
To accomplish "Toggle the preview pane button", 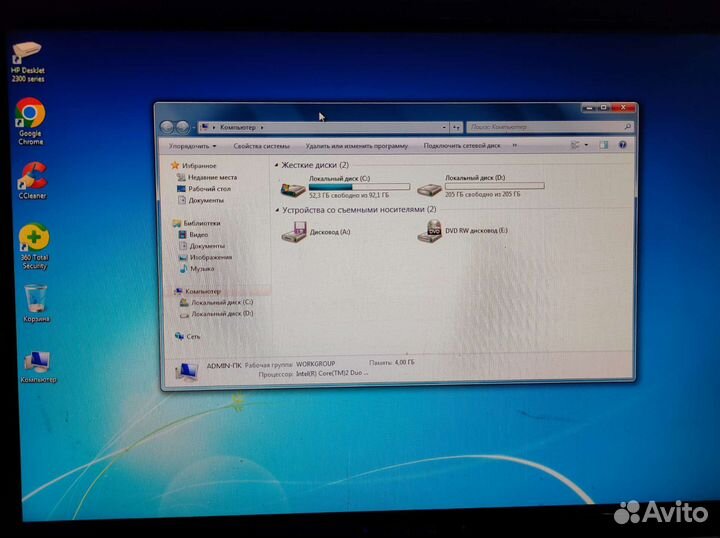I will coord(604,145).
